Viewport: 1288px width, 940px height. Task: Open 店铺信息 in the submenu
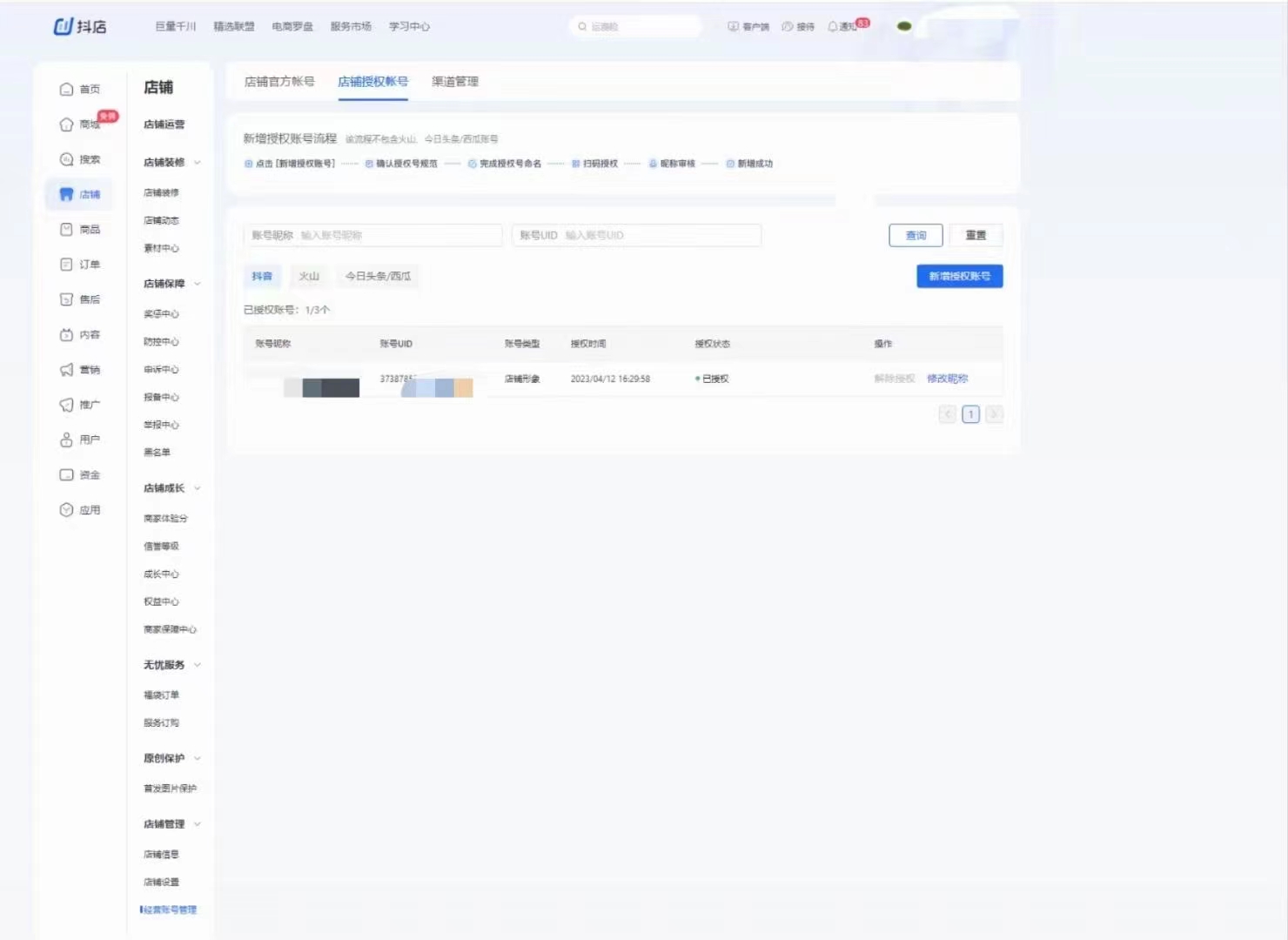(x=161, y=855)
